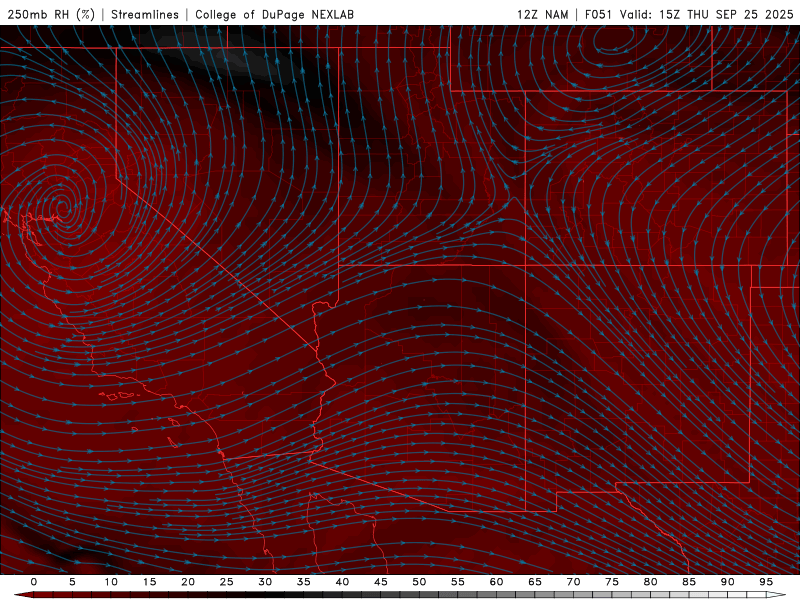Click the "Streamlines" label in header

(x=145, y=14)
